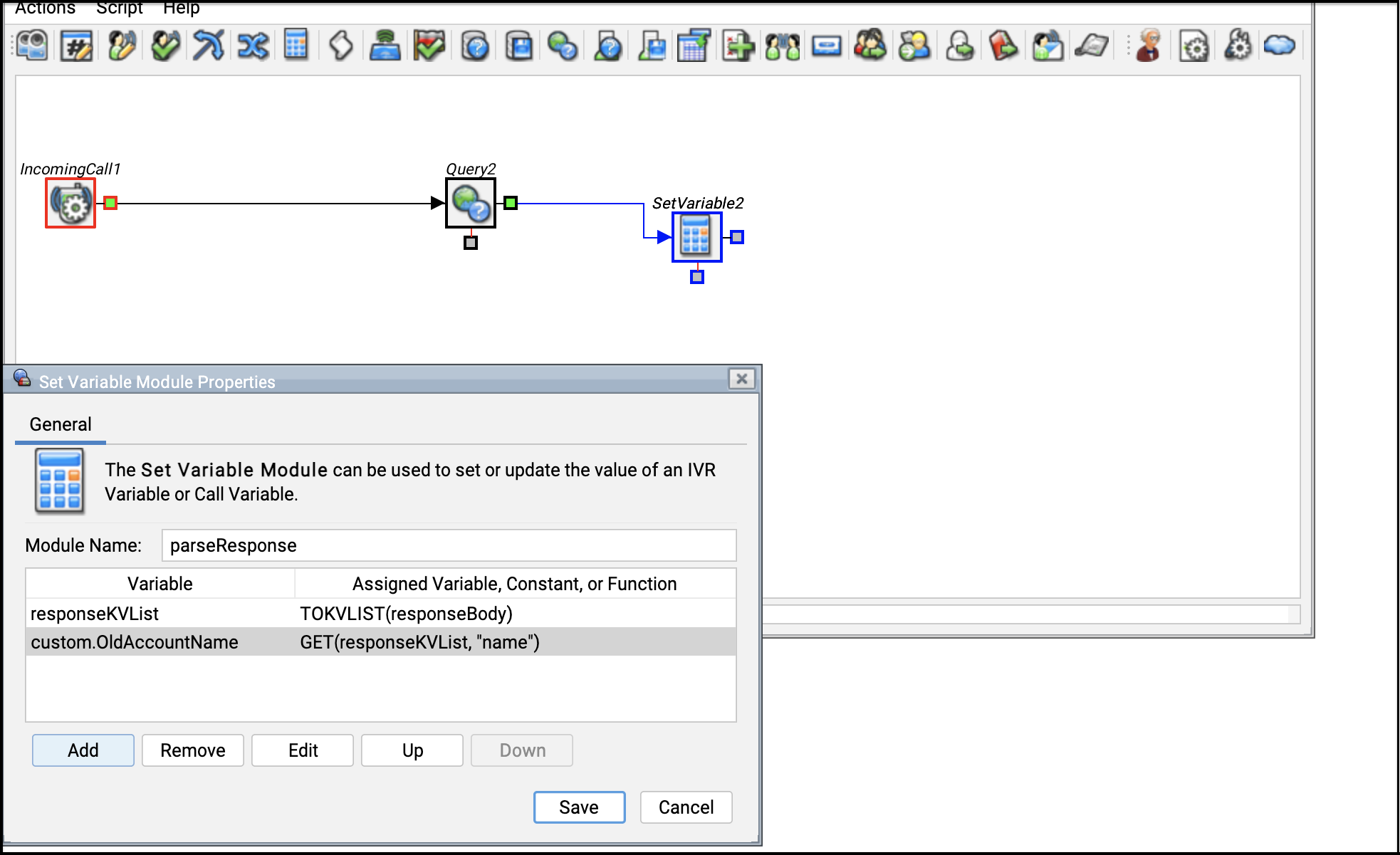Select the document with green plus icon

click(738, 46)
